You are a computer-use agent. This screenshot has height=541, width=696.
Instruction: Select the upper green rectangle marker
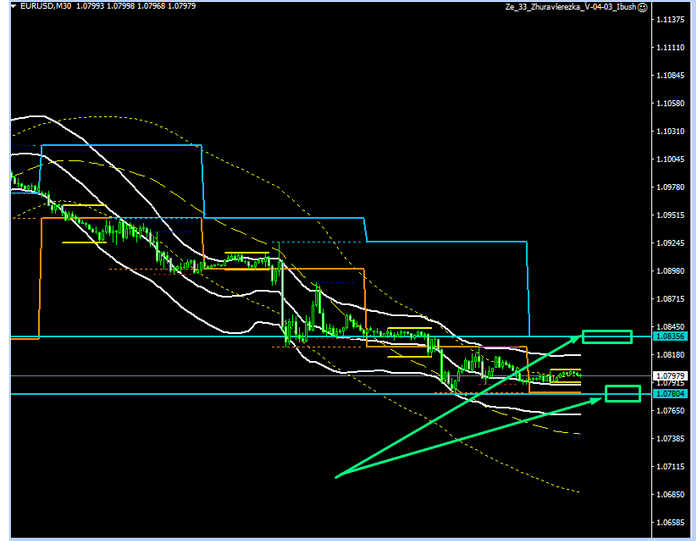tap(607, 337)
